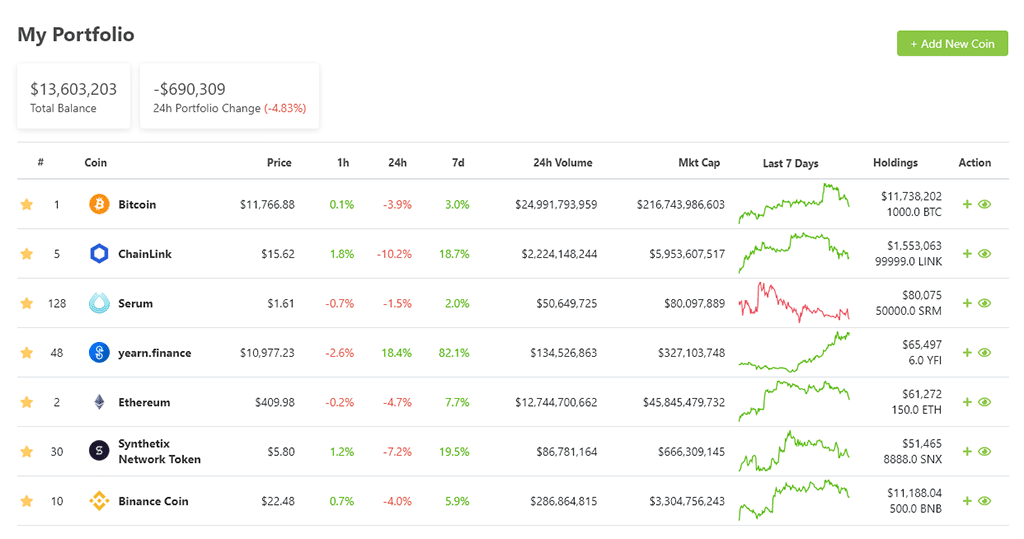Click the yearn.finance coin logo
The image size is (1024, 539).
tap(99, 353)
